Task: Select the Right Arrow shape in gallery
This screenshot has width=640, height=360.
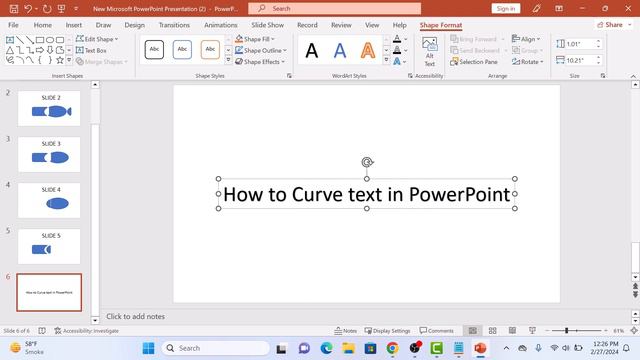Action: 40,50
